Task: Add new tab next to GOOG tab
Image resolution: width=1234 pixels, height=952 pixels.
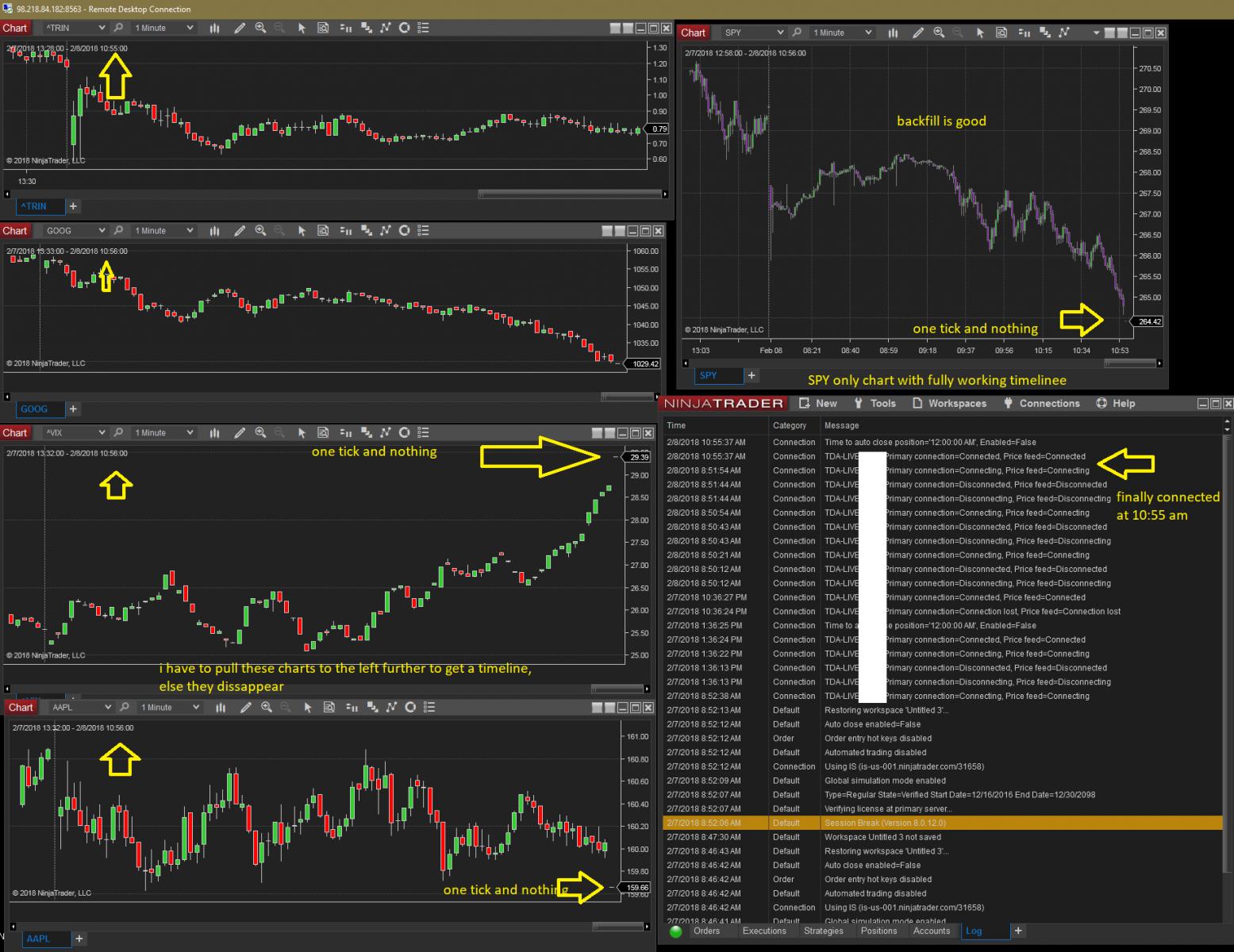Action: tap(73, 409)
